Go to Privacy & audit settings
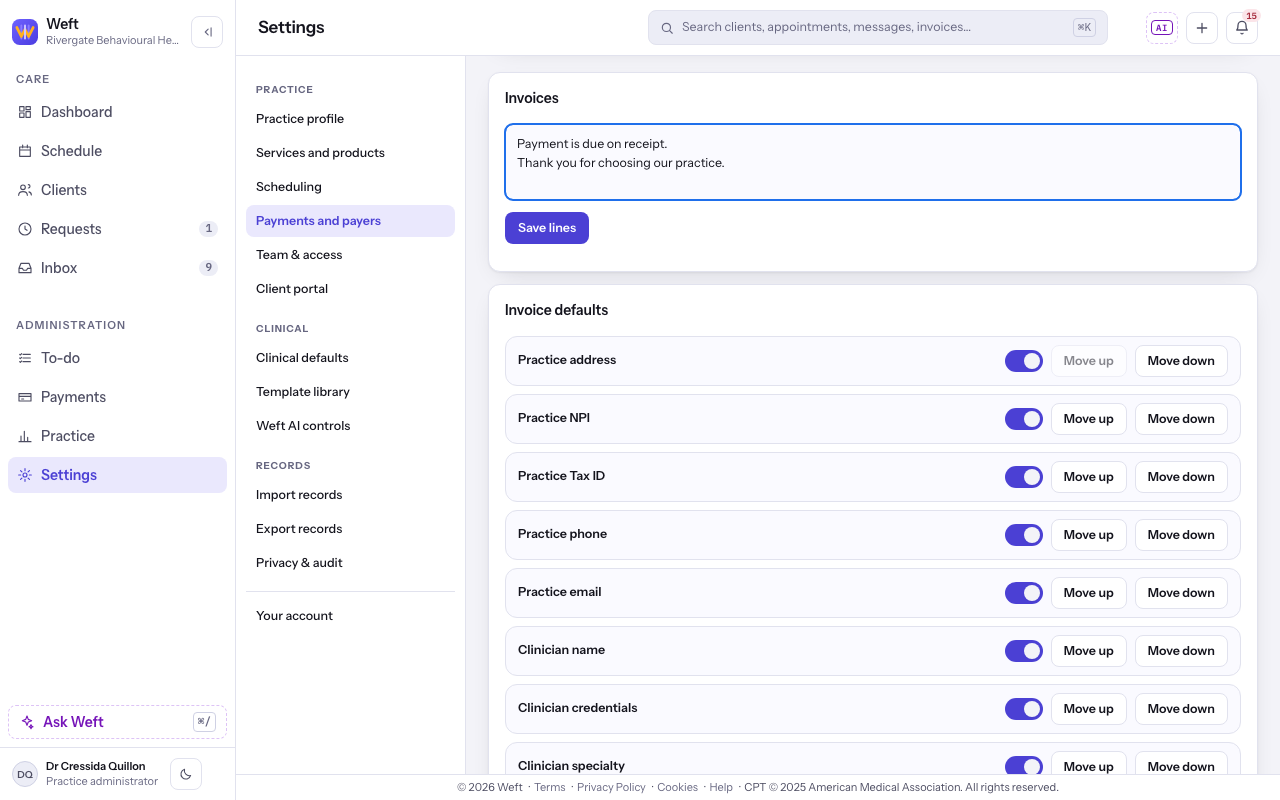 pyautogui.click(x=350, y=563)
